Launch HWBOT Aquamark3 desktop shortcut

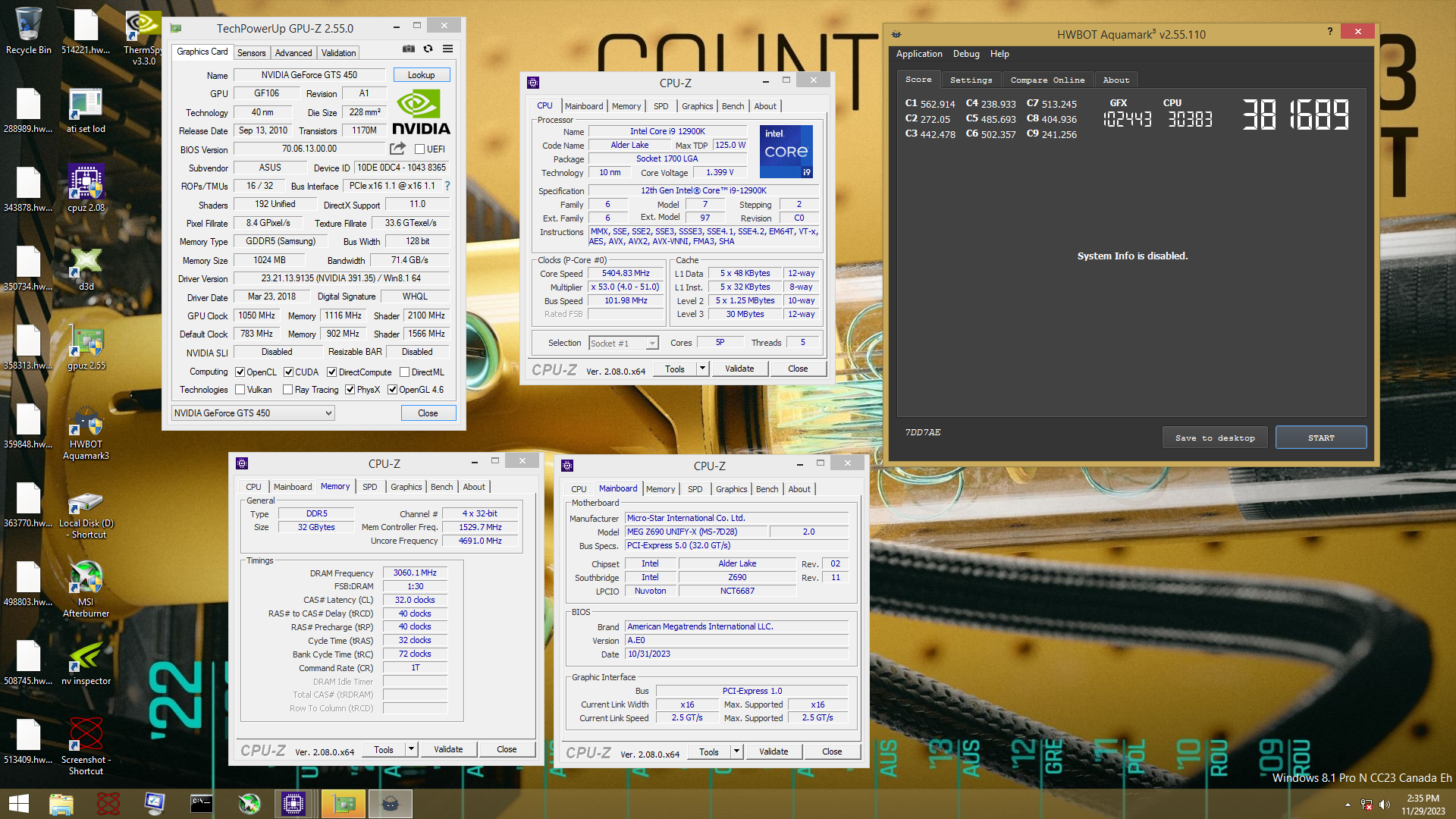86,432
